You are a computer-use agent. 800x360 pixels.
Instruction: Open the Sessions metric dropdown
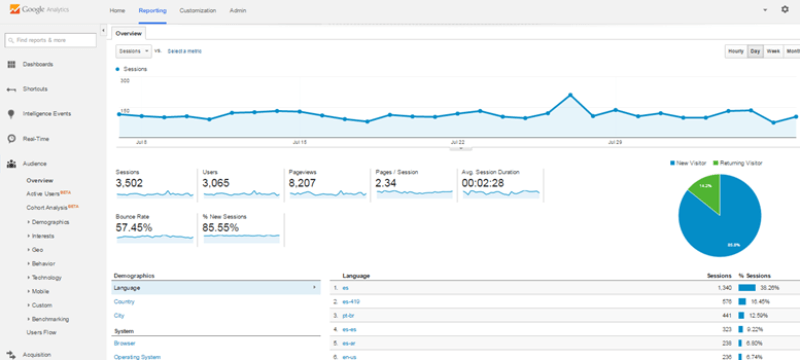[x=134, y=51]
